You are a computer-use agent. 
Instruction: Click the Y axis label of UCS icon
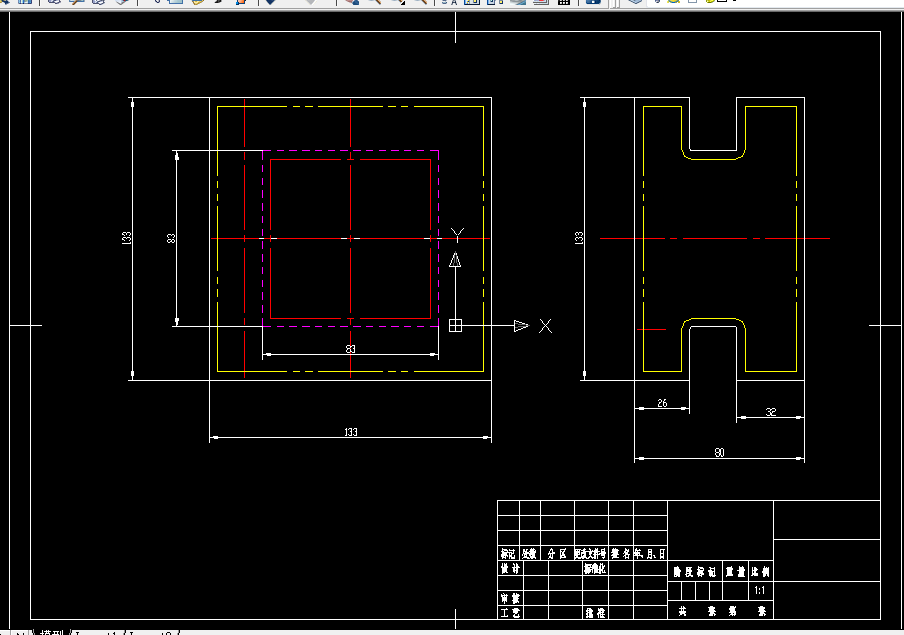coord(457,235)
